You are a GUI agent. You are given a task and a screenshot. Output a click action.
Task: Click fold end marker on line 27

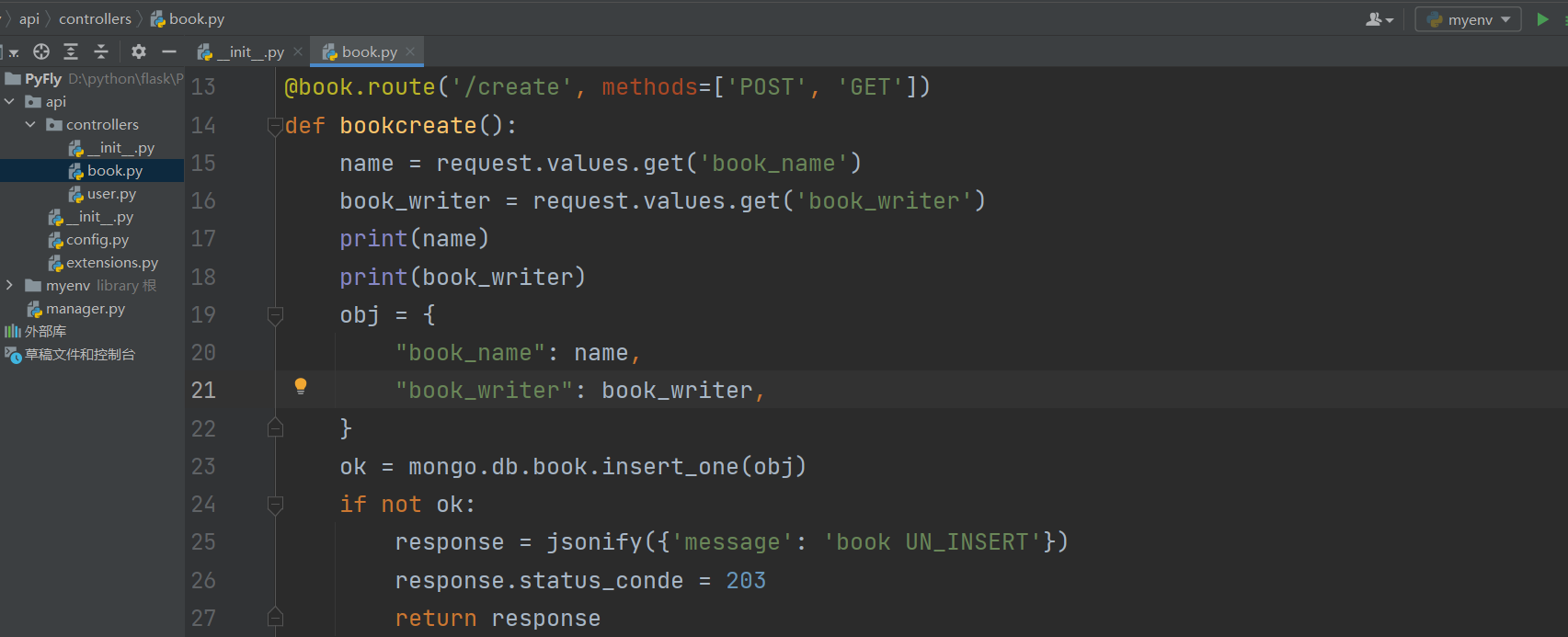pyautogui.click(x=275, y=617)
